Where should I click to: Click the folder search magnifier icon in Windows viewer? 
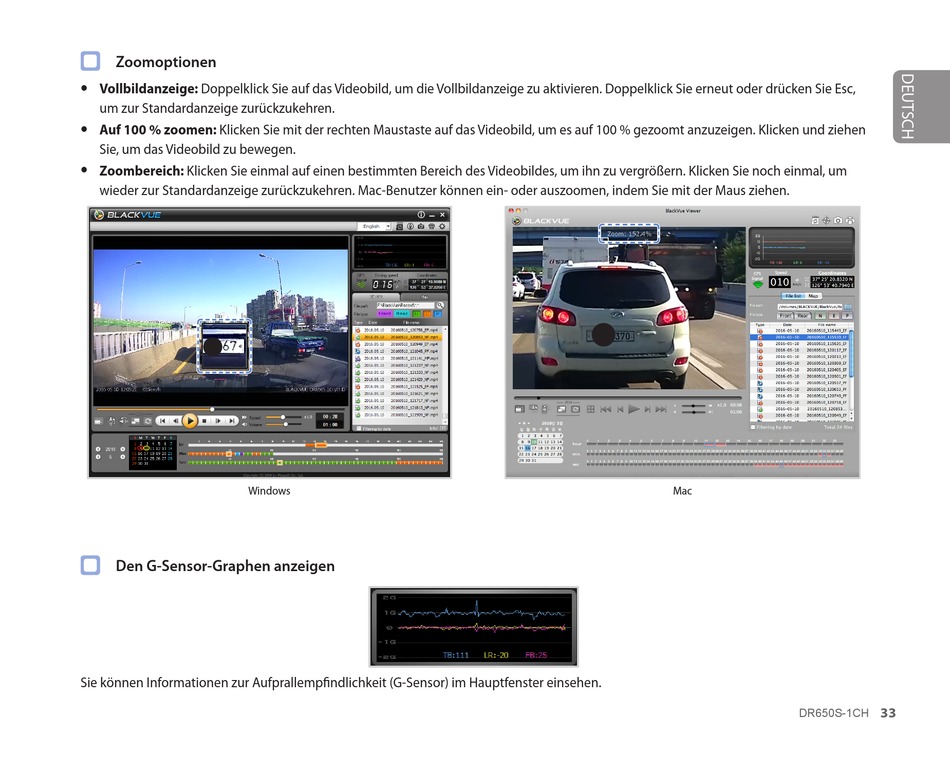pyautogui.click(x=440, y=305)
